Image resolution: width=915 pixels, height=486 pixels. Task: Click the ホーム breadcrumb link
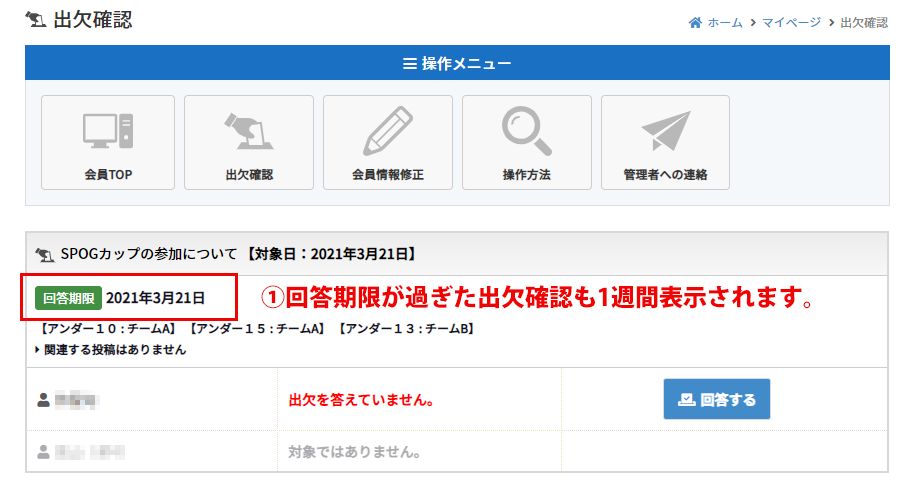click(724, 22)
